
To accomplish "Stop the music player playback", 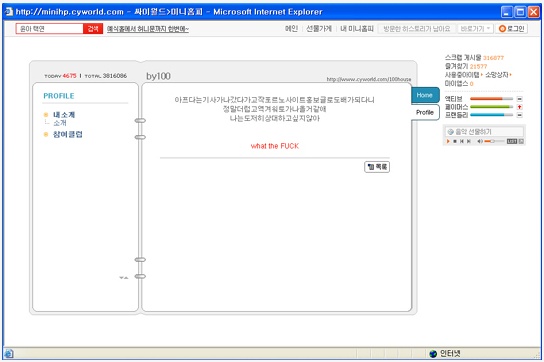I will 455,141.
